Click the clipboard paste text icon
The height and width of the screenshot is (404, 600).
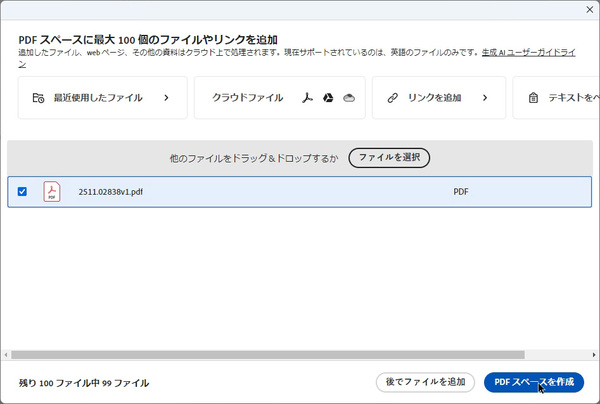[x=533, y=98]
